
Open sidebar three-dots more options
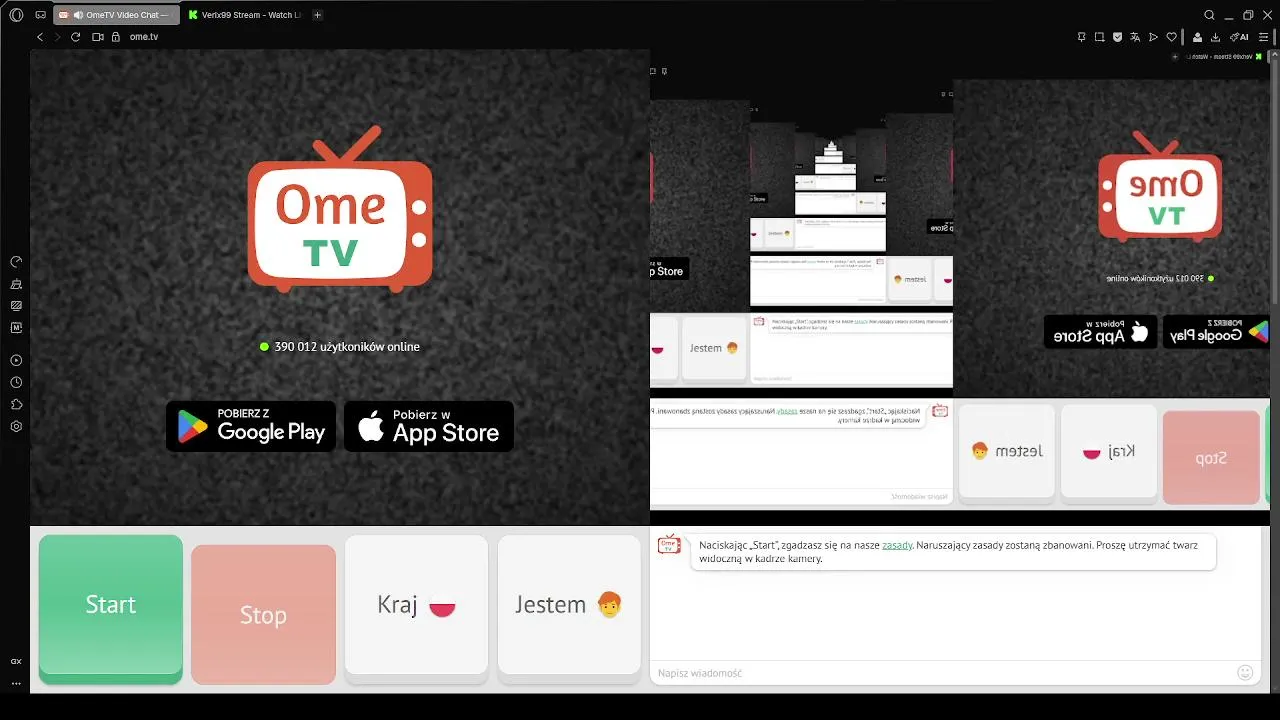pos(16,684)
